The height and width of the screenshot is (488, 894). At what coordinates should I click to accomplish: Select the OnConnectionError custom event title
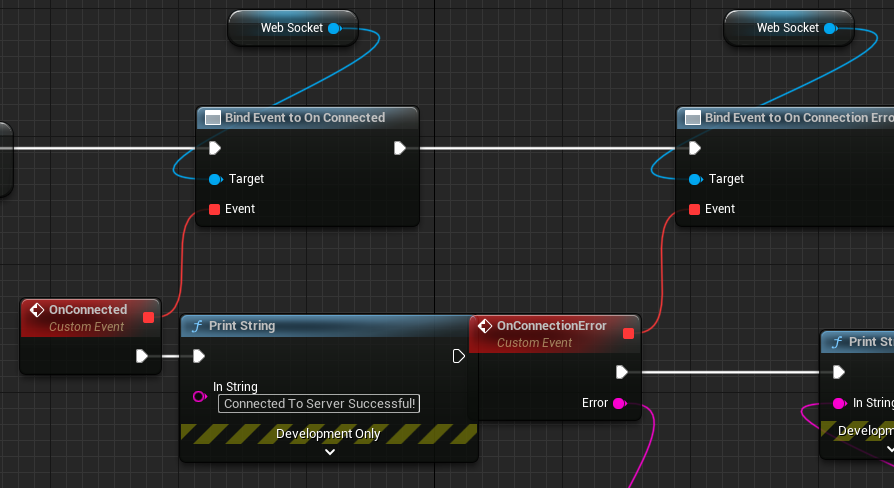pyautogui.click(x=551, y=326)
